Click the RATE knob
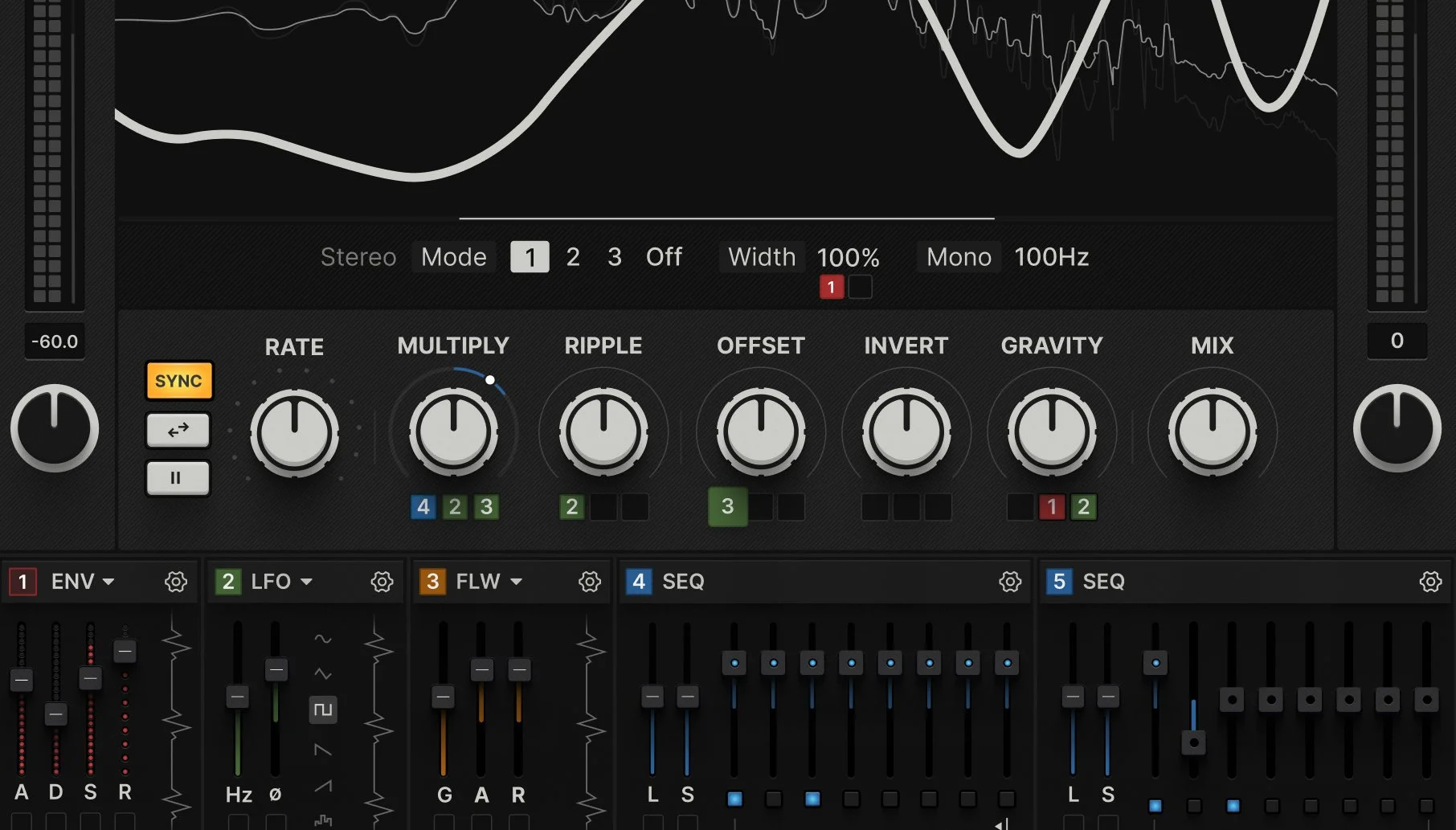1456x830 pixels. [294, 432]
